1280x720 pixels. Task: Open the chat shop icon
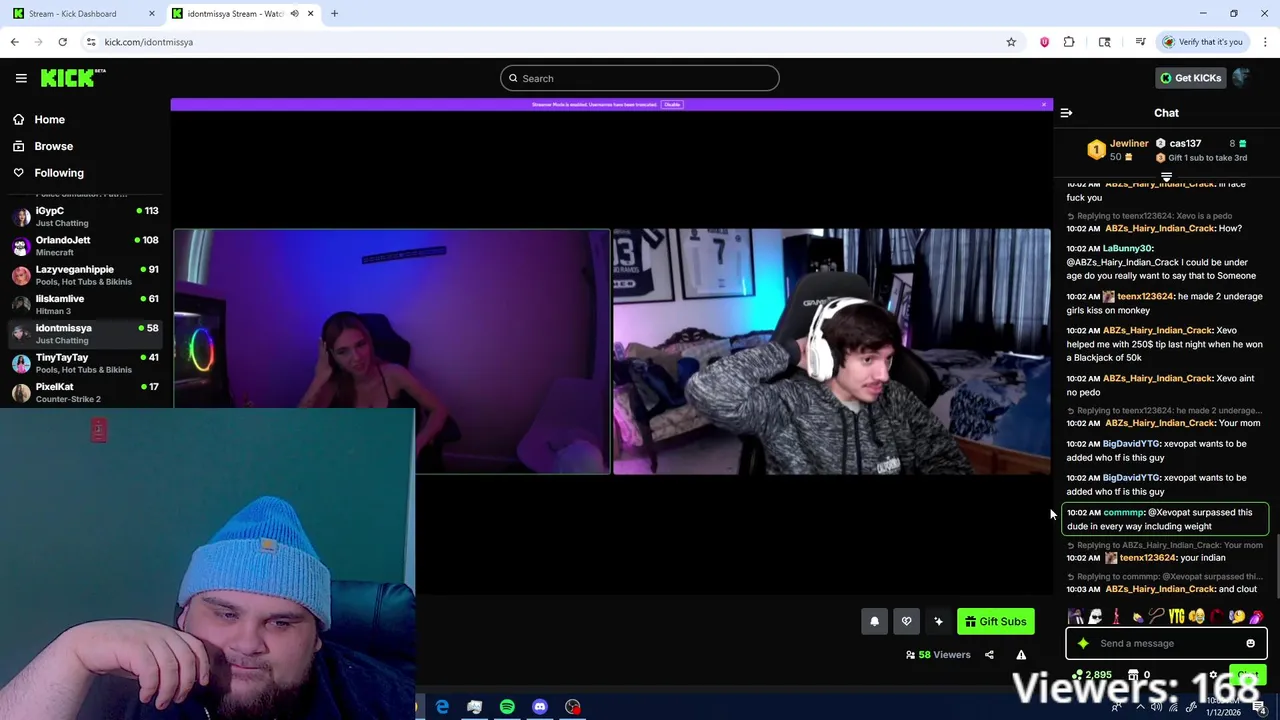(x=1133, y=676)
